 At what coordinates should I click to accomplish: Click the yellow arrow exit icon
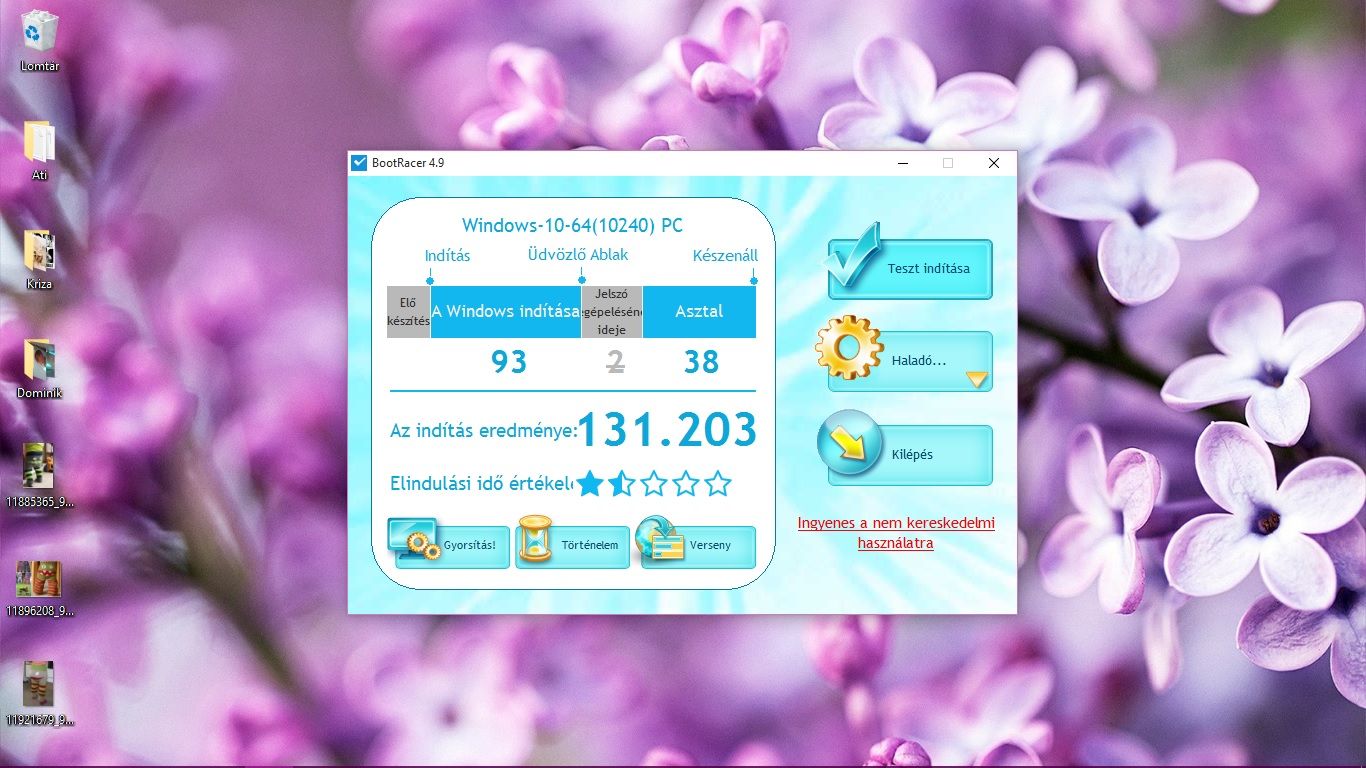pos(850,443)
